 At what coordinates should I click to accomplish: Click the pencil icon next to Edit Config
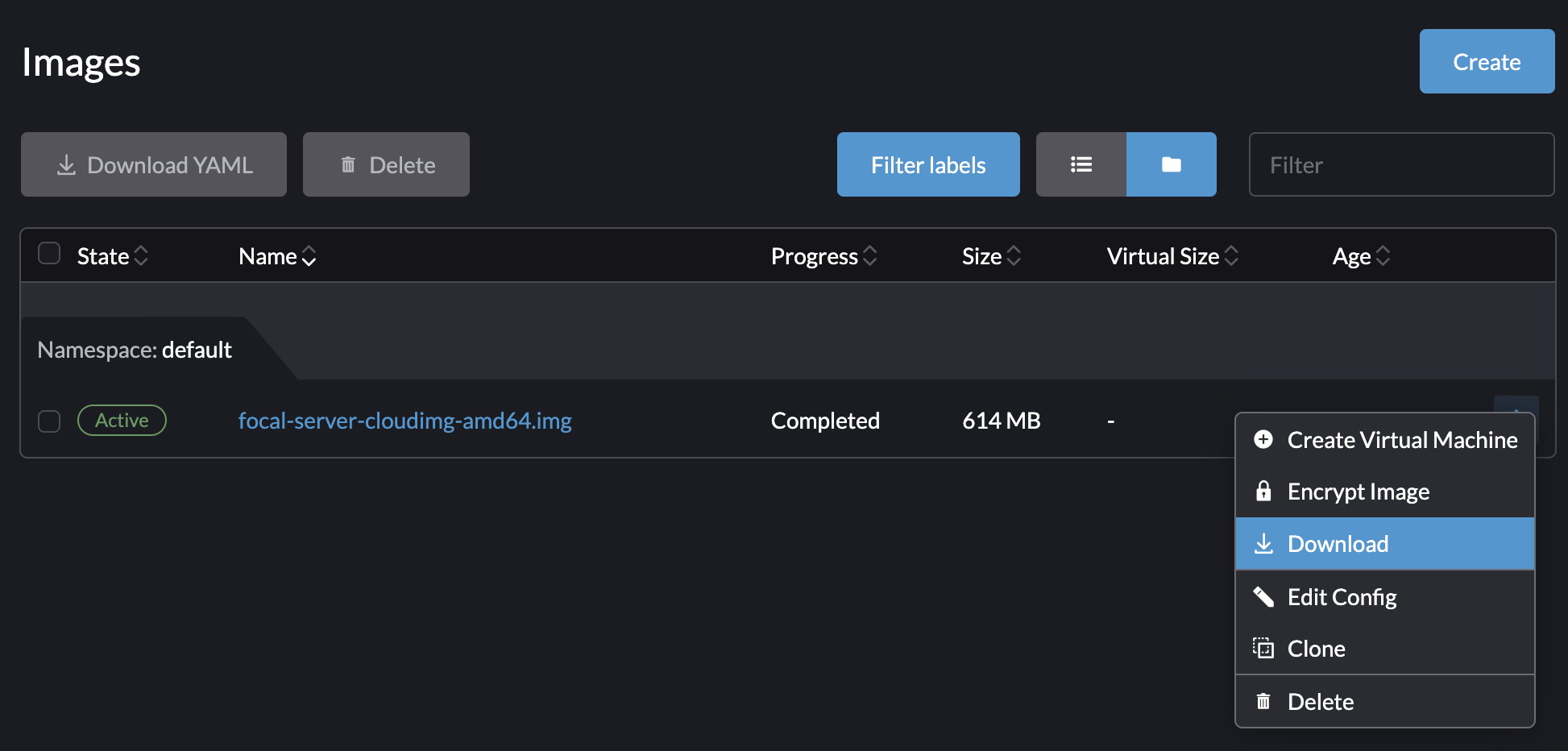(1263, 596)
